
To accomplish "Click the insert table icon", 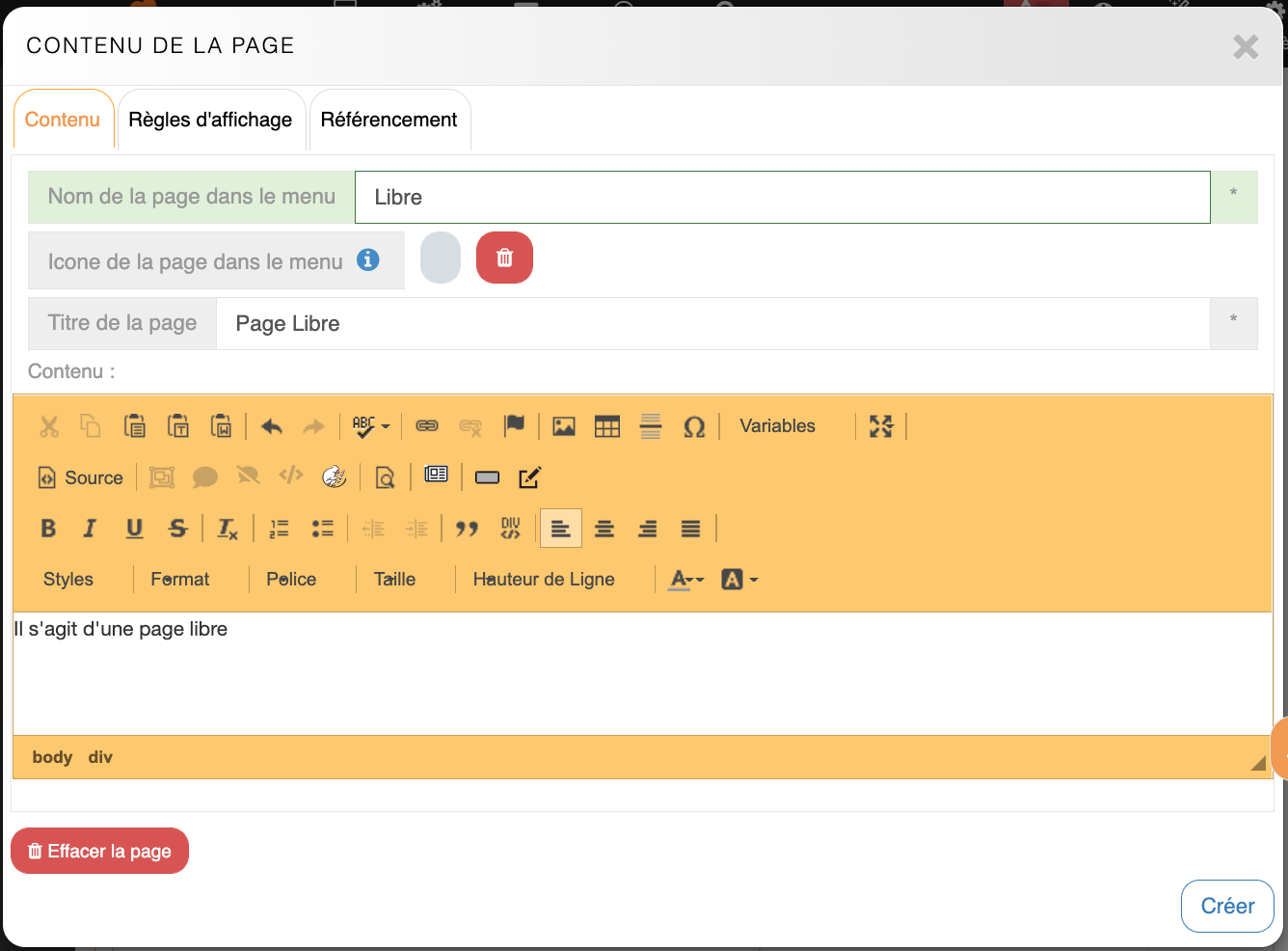I will pos(607,426).
